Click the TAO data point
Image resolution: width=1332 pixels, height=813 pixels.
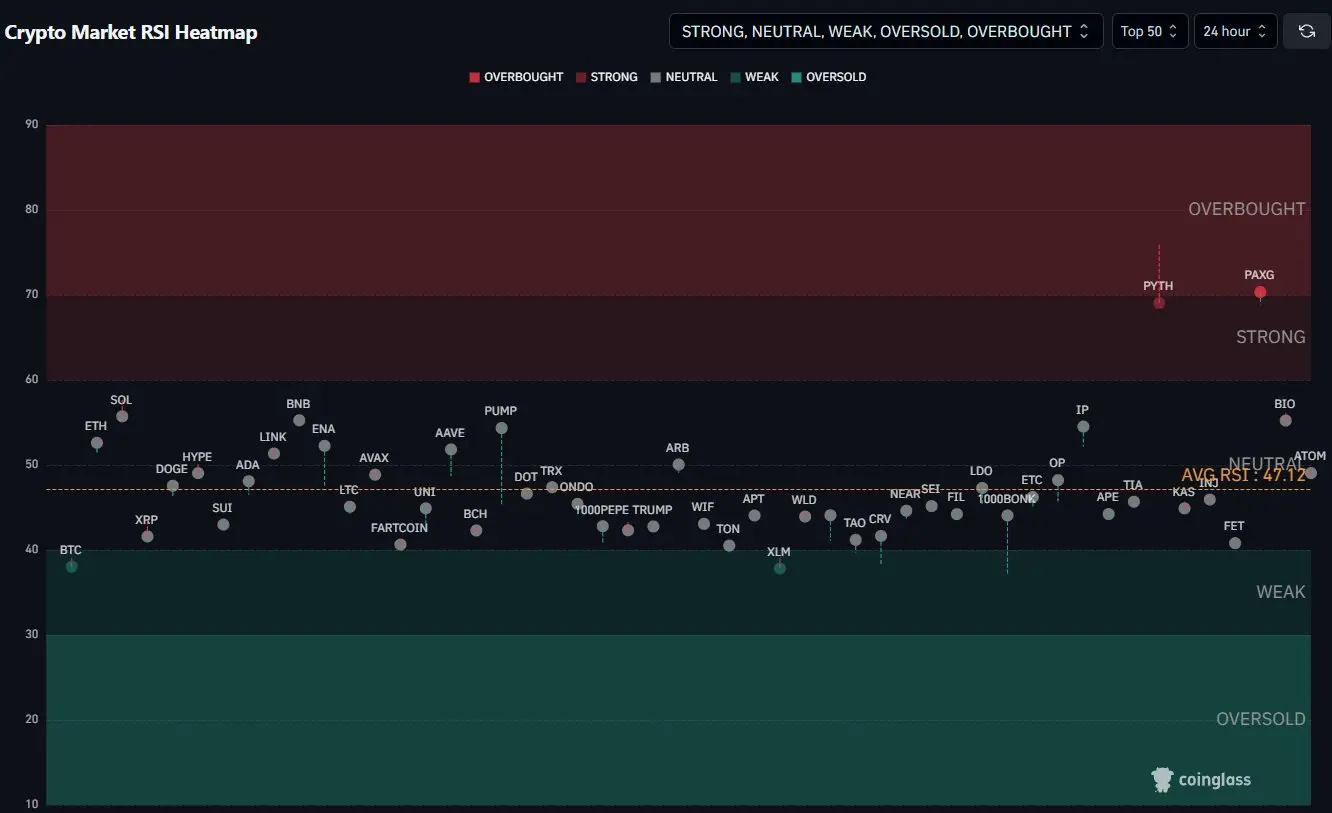[x=856, y=540]
